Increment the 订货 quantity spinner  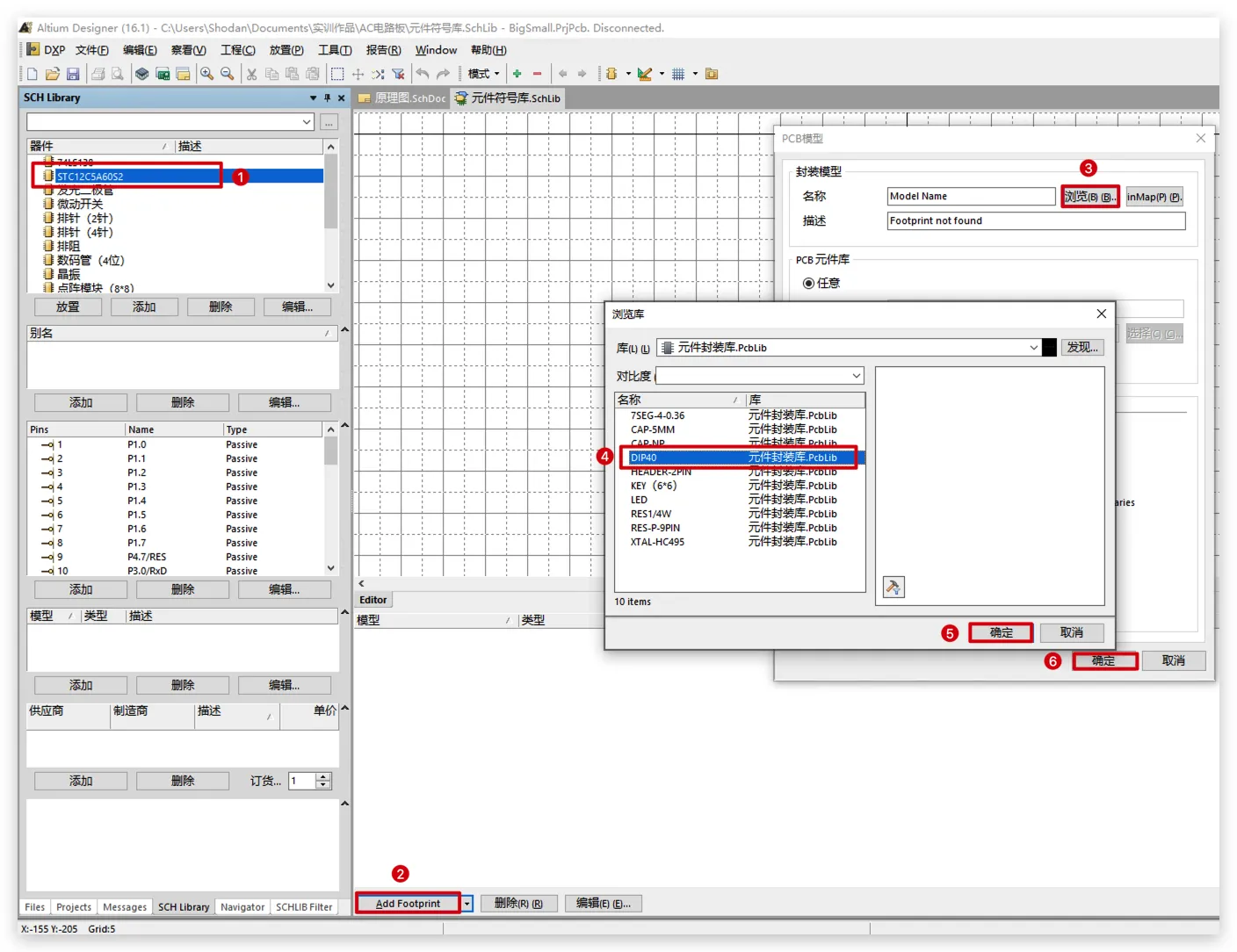(324, 777)
